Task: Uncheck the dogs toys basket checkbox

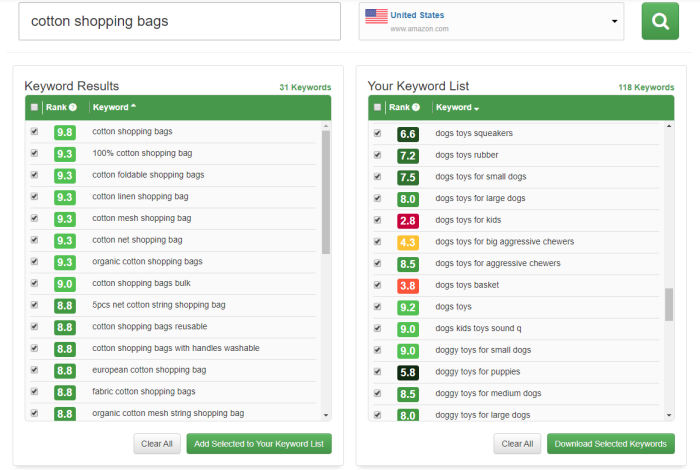Action: [x=377, y=285]
